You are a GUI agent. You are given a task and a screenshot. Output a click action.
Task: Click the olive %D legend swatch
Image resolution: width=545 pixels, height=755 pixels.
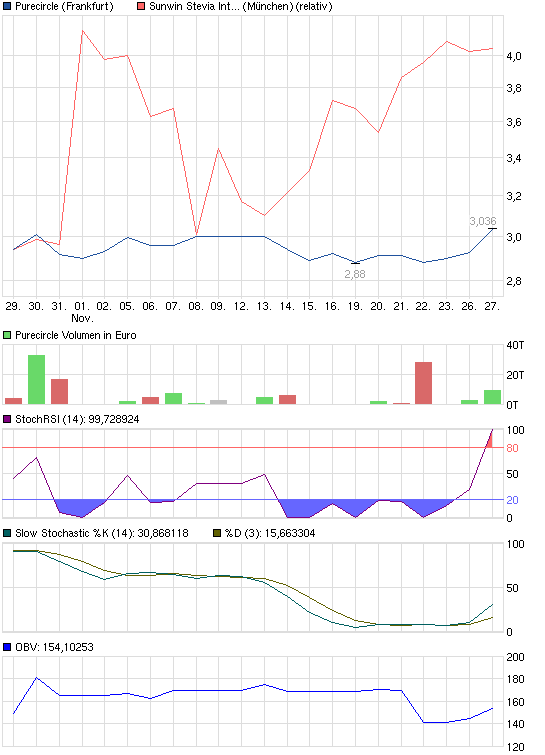pos(217,533)
